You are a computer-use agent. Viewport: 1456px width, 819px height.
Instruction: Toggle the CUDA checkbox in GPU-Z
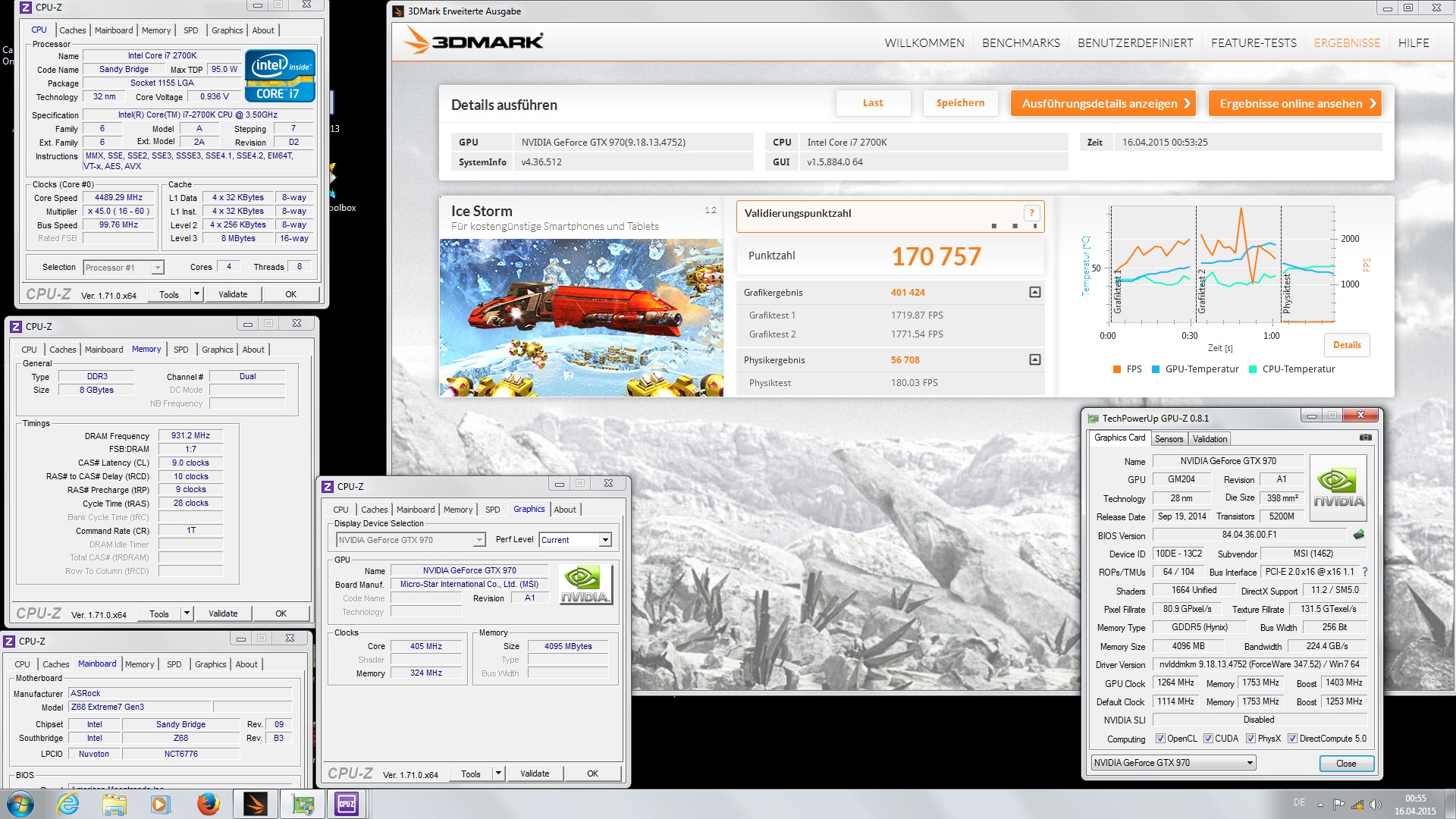tap(1208, 739)
